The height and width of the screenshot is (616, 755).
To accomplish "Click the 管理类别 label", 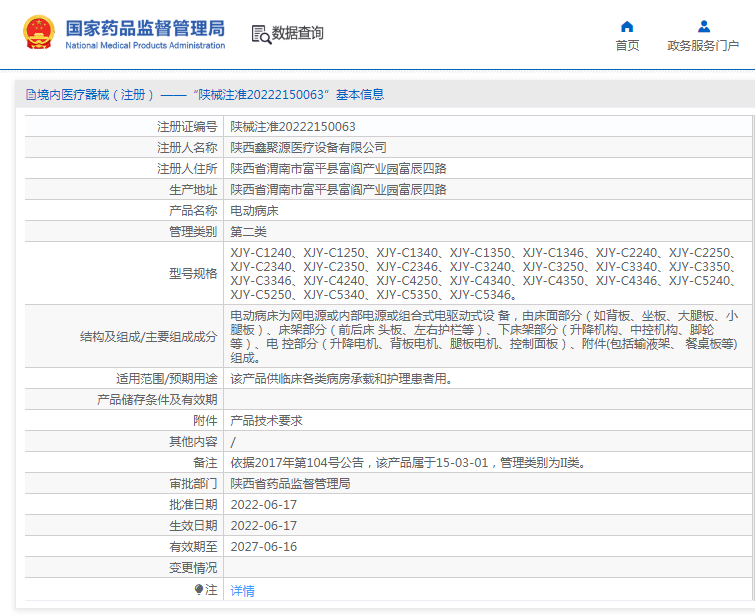I will (193, 232).
